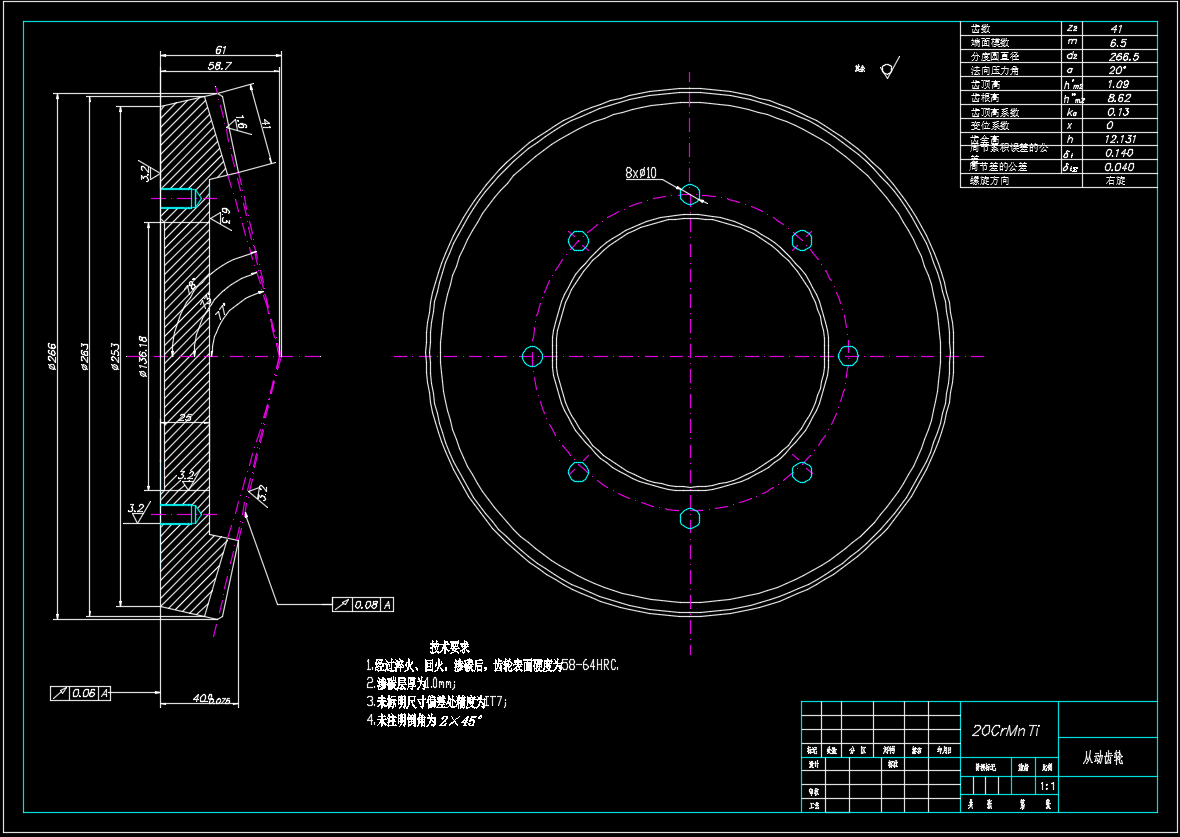Image resolution: width=1180 pixels, height=837 pixels.
Task: Click the rightmost bolt hole on the center line
Action: [848, 356]
